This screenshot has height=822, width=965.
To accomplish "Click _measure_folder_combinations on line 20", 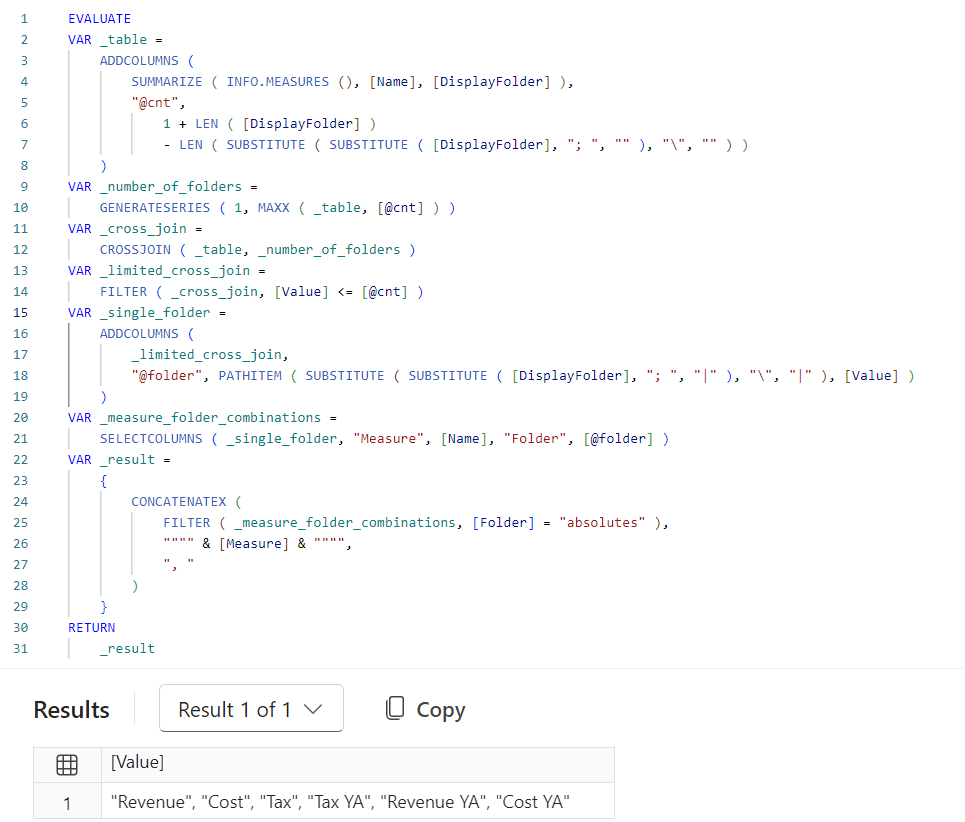I will [x=210, y=418].
